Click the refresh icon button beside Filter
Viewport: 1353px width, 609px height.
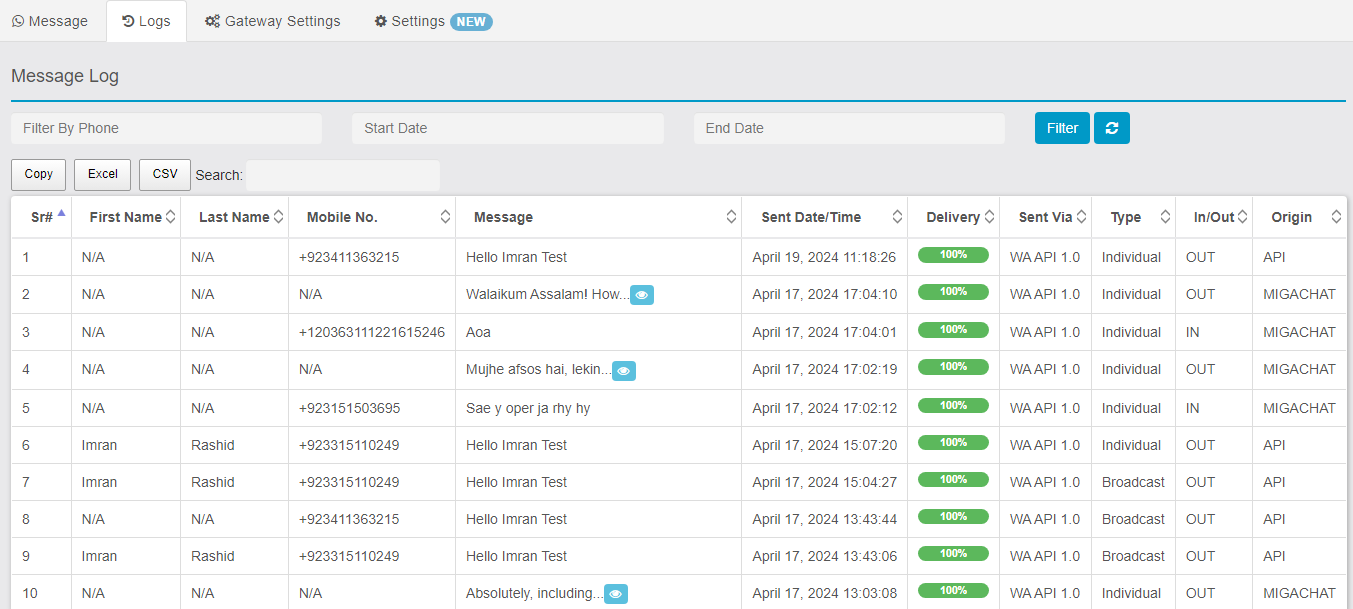pos(1111,128)
